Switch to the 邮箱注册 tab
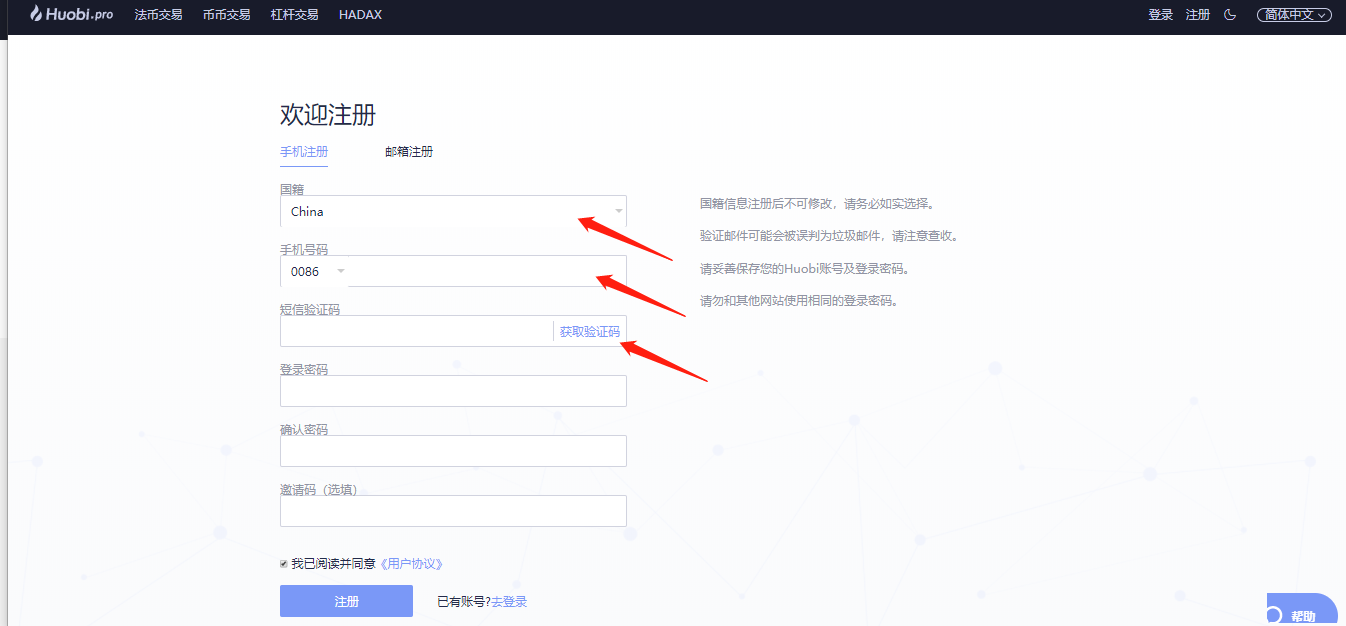This screenshot has height=626, width=1346. coord(409,152)
